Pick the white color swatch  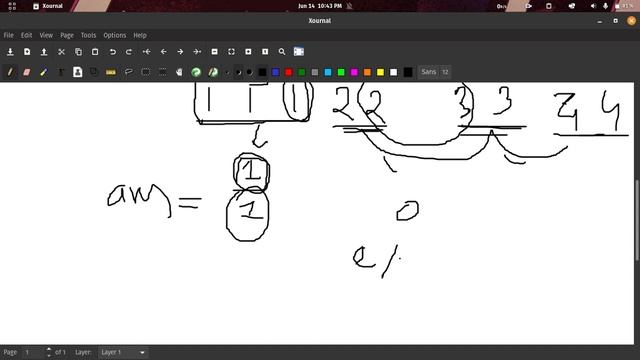393,73
